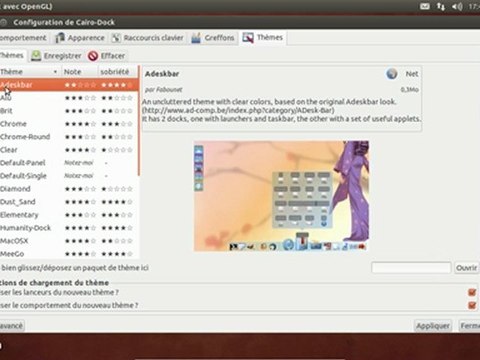
Task: Click the Note stars of MacOSX
Action: 80,241
